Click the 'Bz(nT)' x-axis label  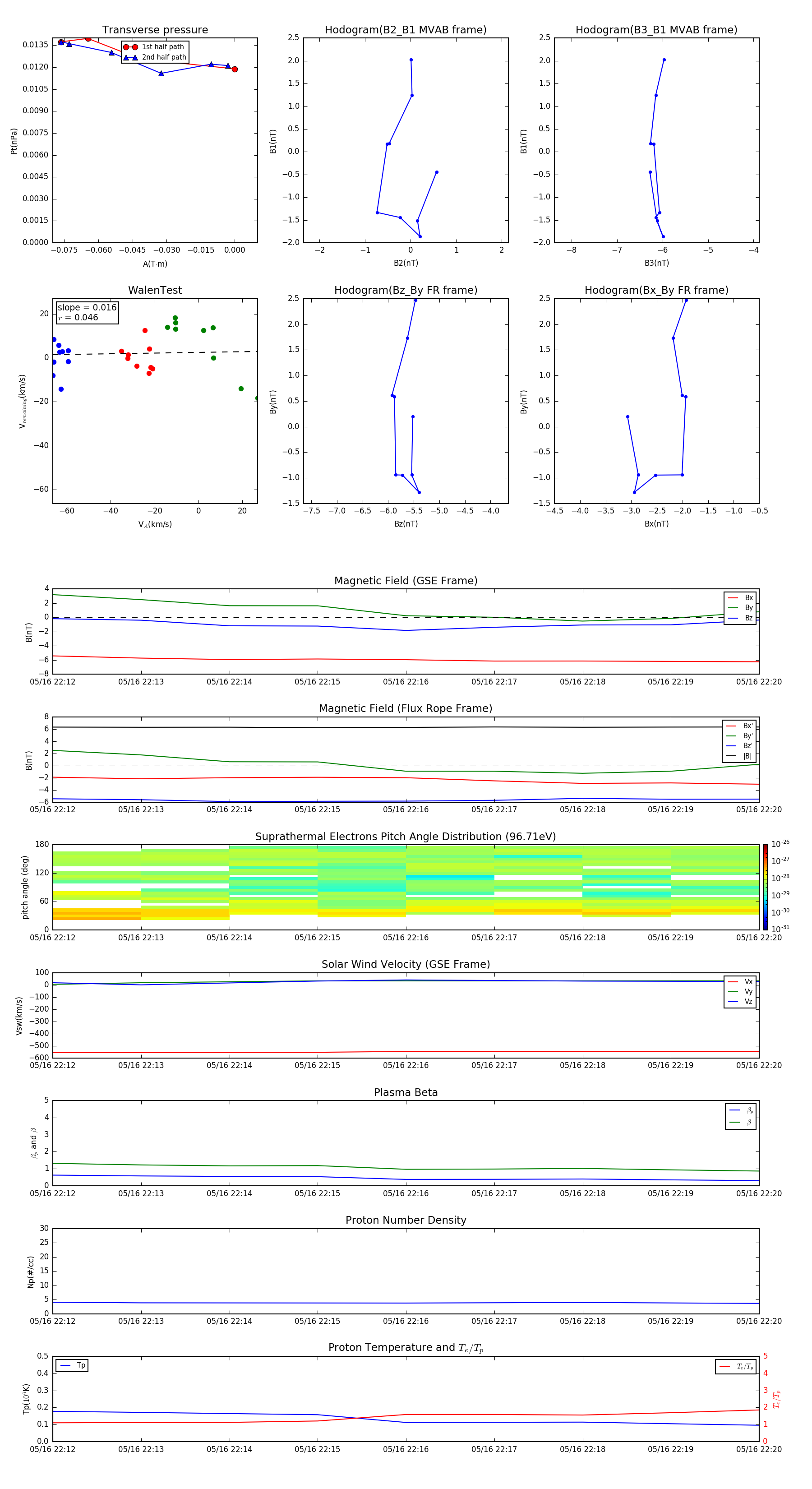tap(406, 524)
